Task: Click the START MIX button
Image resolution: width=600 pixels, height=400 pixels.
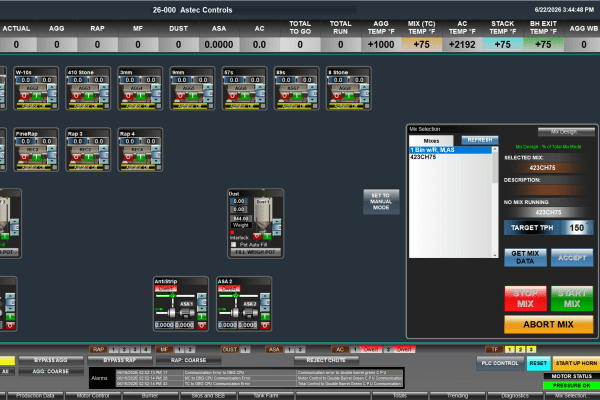Action: (572, 298)
